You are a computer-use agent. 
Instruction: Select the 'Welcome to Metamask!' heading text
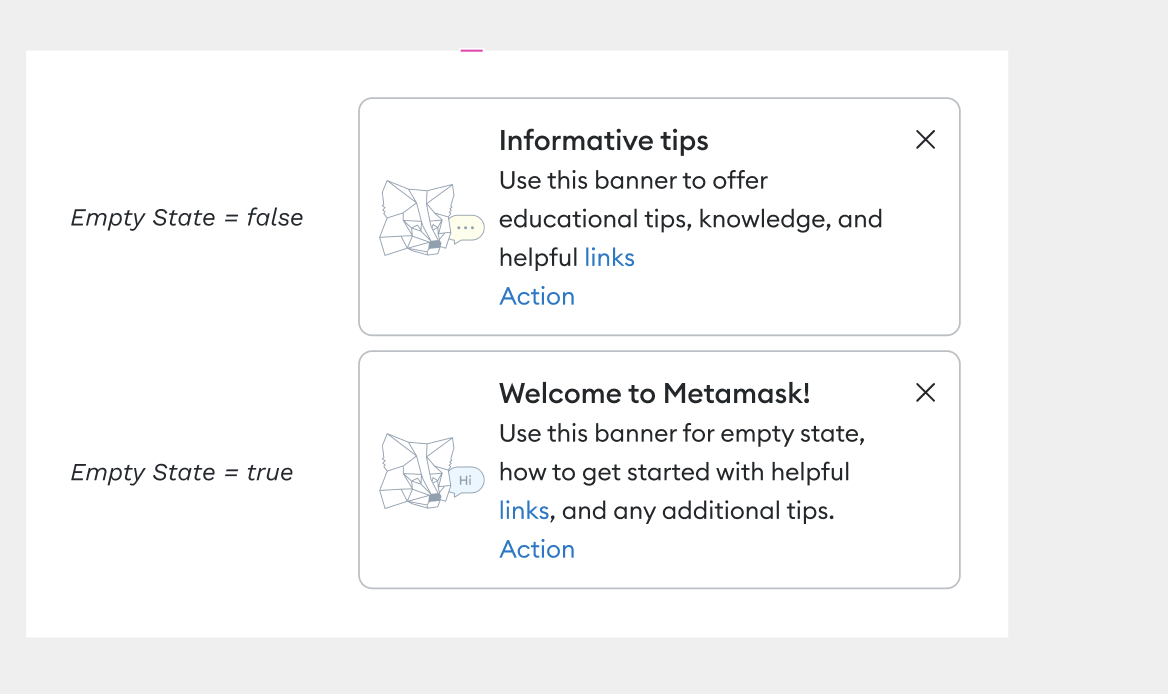tap(654, 393)
